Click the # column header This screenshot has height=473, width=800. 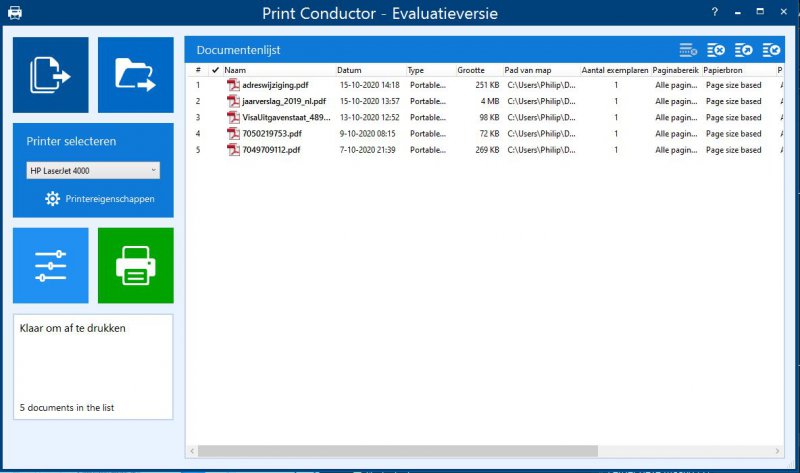[x=198, y=70]
